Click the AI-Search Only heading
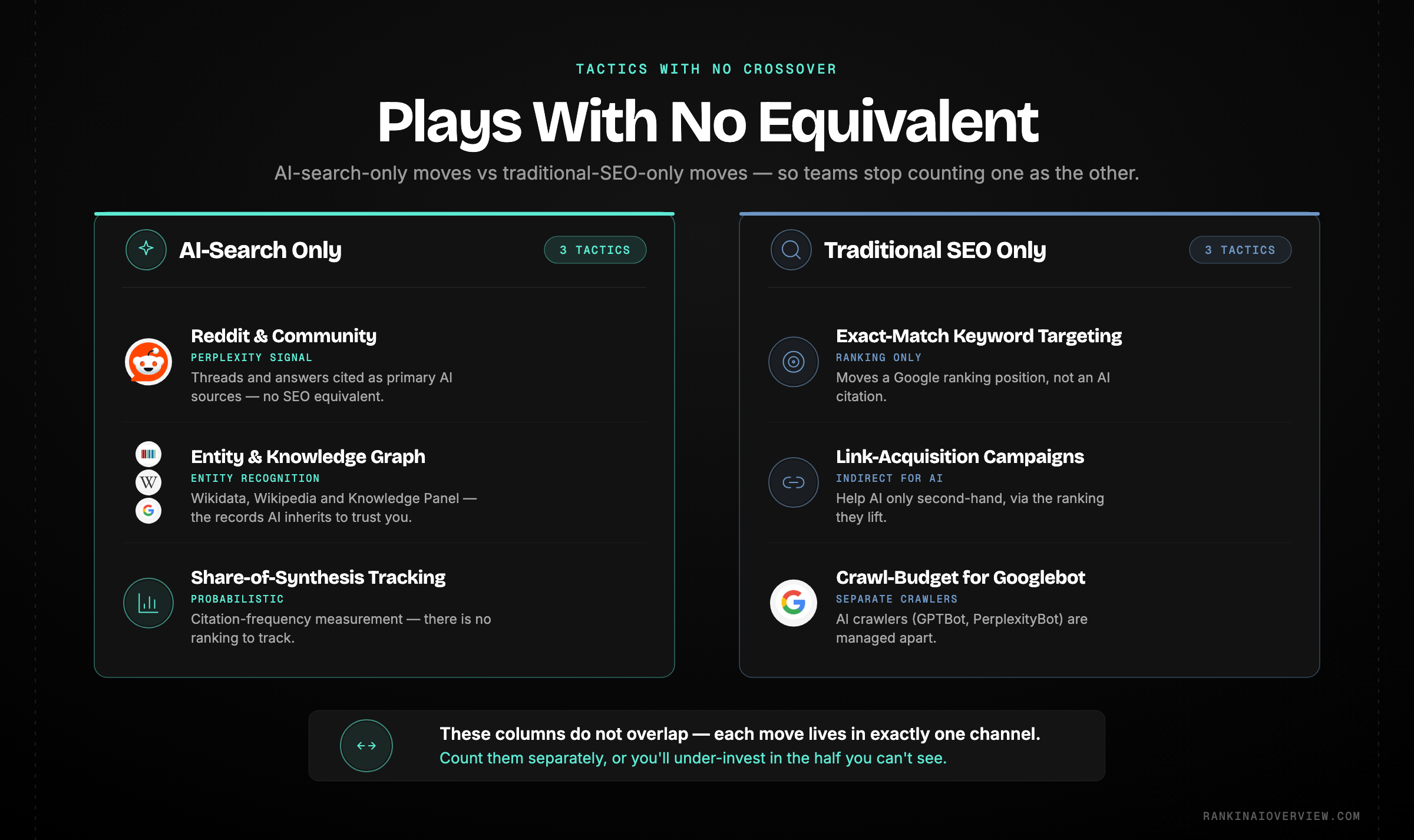1414x840 pixels. click(x=260, y=250)
